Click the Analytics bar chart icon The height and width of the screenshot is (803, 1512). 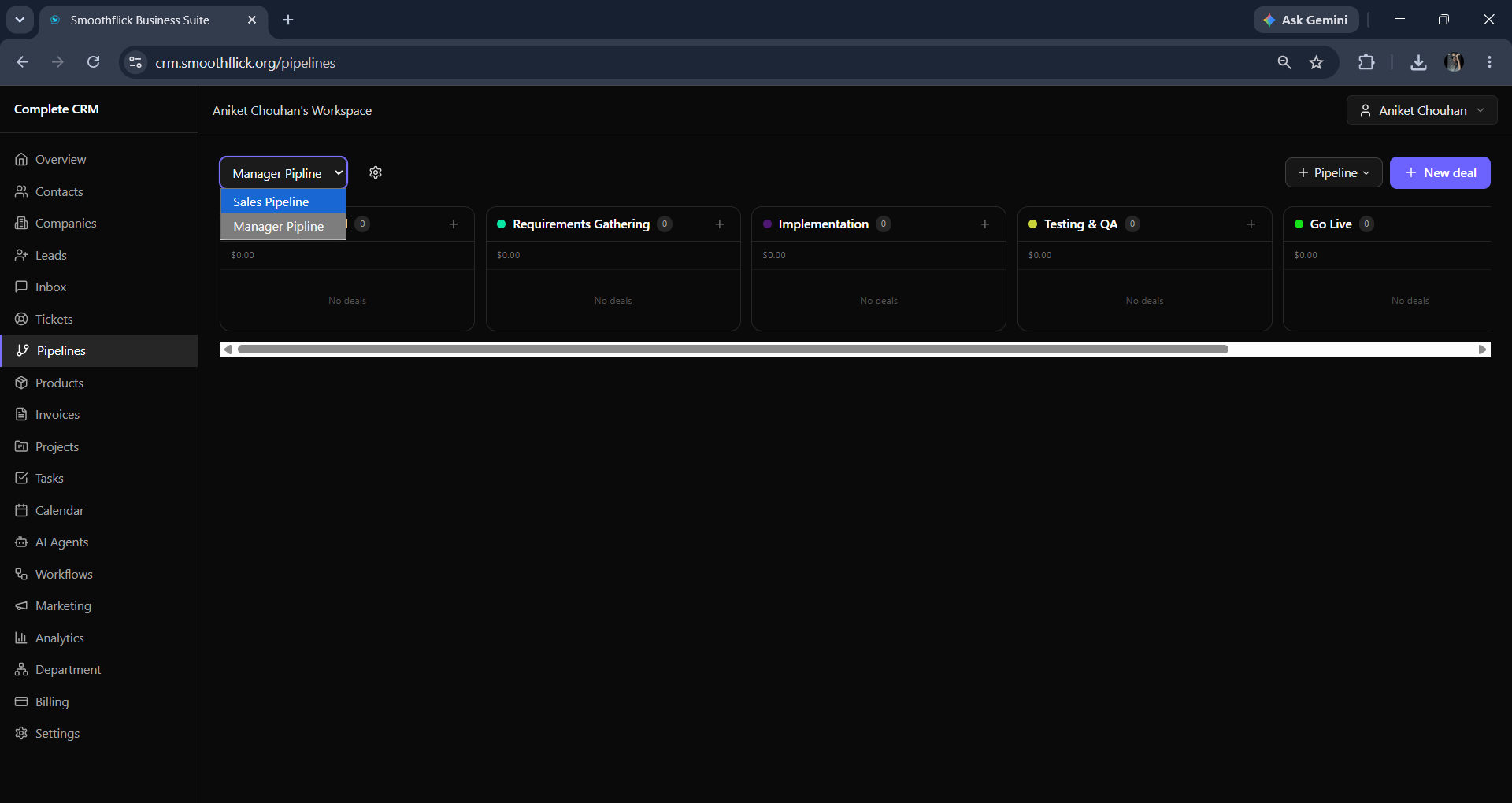(x=21, y=638)
